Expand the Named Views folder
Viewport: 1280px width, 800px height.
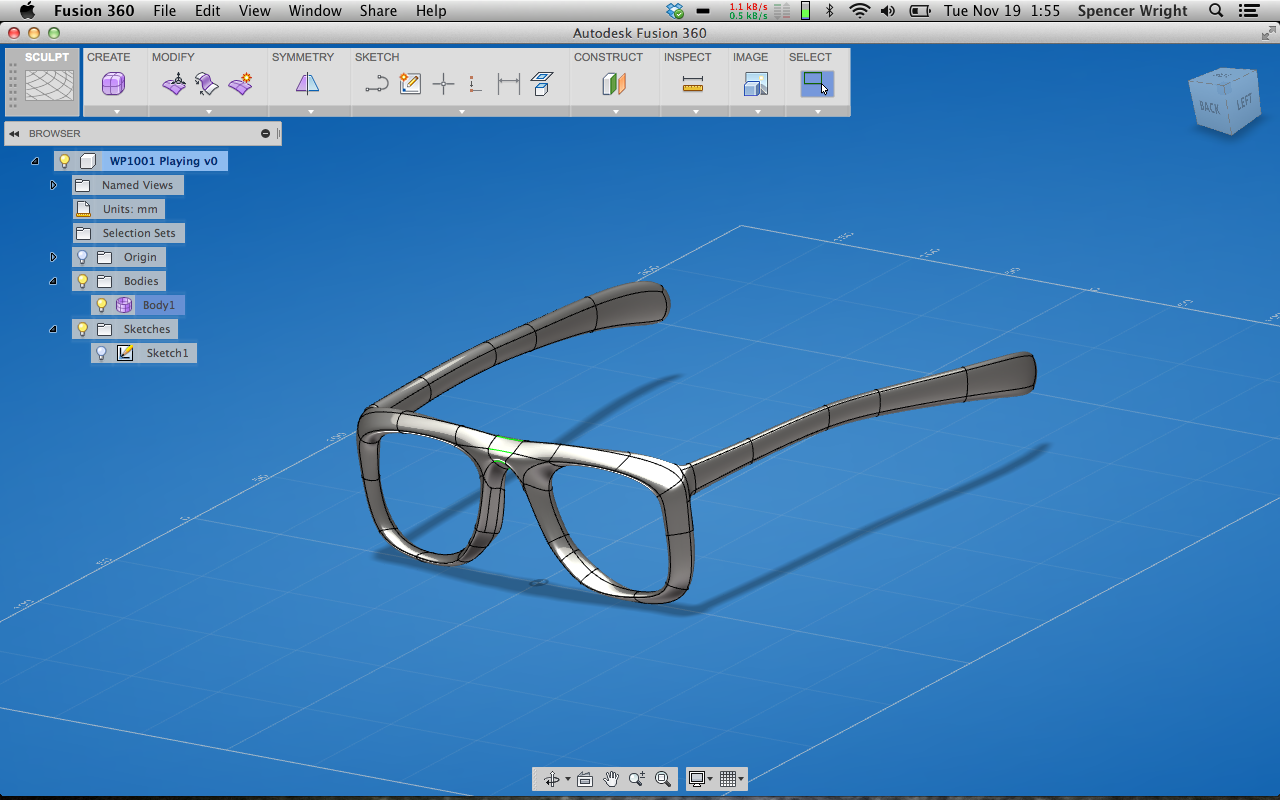point(54,185)
